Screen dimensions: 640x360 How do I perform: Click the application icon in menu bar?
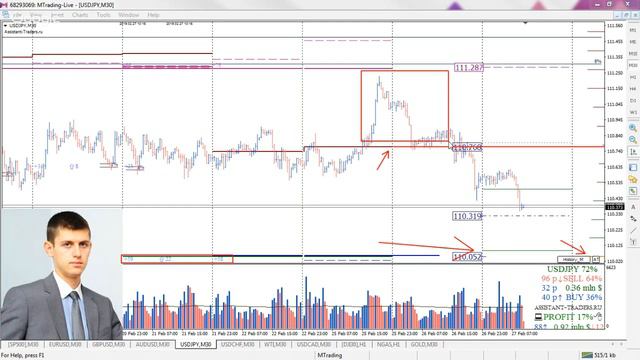5,15
